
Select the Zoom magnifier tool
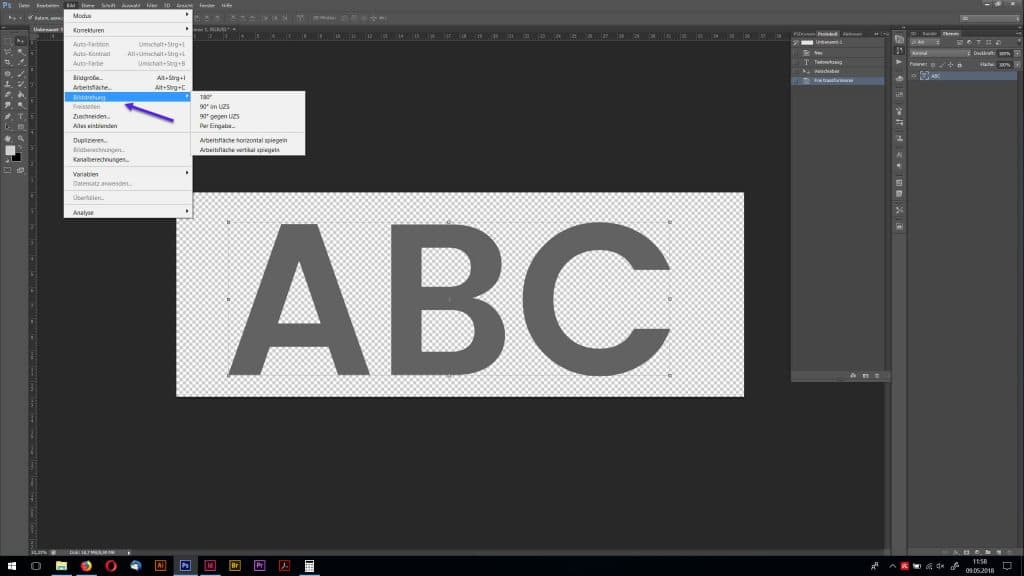tap(20, 138)
